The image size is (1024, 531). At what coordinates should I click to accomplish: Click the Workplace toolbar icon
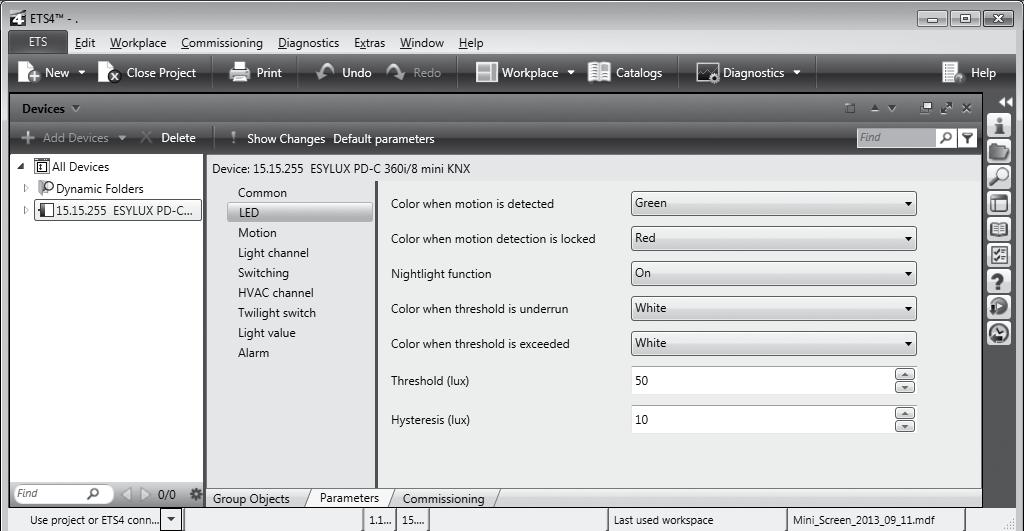[487, 72]
